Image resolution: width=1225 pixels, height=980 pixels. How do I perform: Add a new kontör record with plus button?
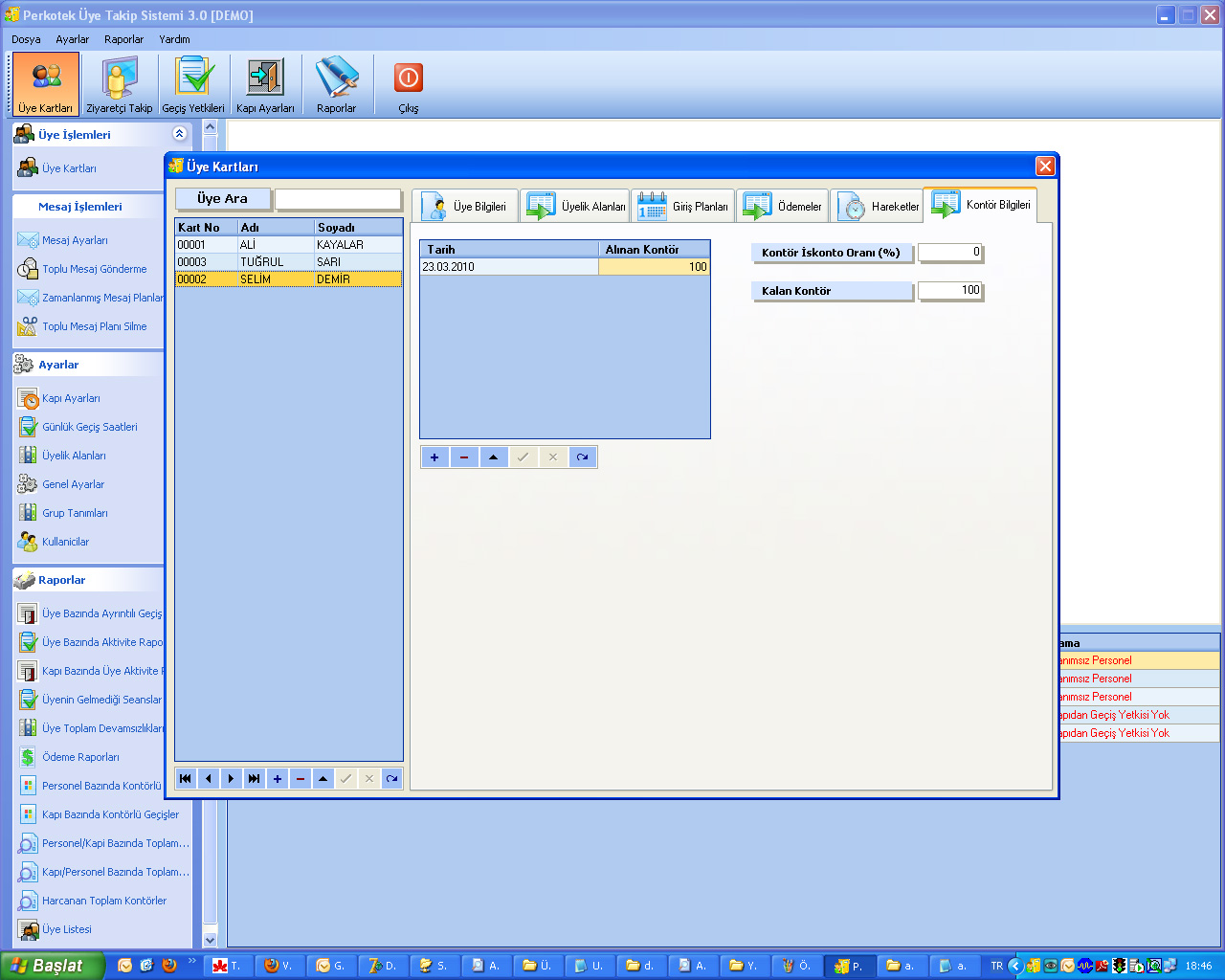pyautogui.click(x=434, y=457)
